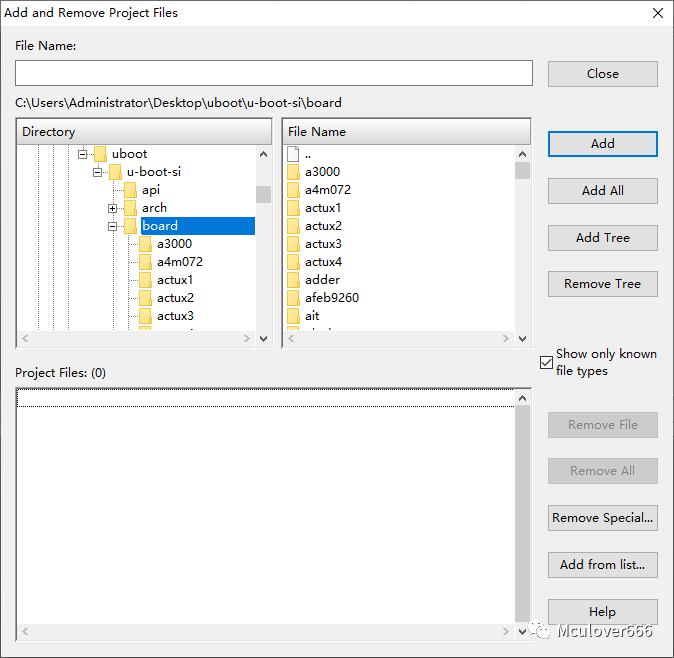Click Project Files scroll right arrow
The width and height of the screenshot is (674, 658).
point(506,631)
